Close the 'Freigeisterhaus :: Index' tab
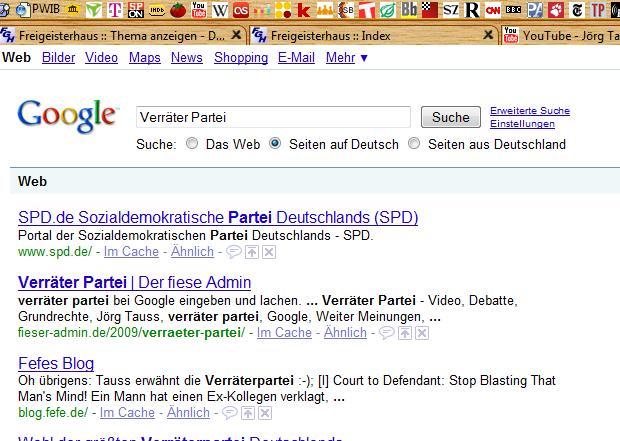Viewport: 620px width, 441px height. pos(488,35)
